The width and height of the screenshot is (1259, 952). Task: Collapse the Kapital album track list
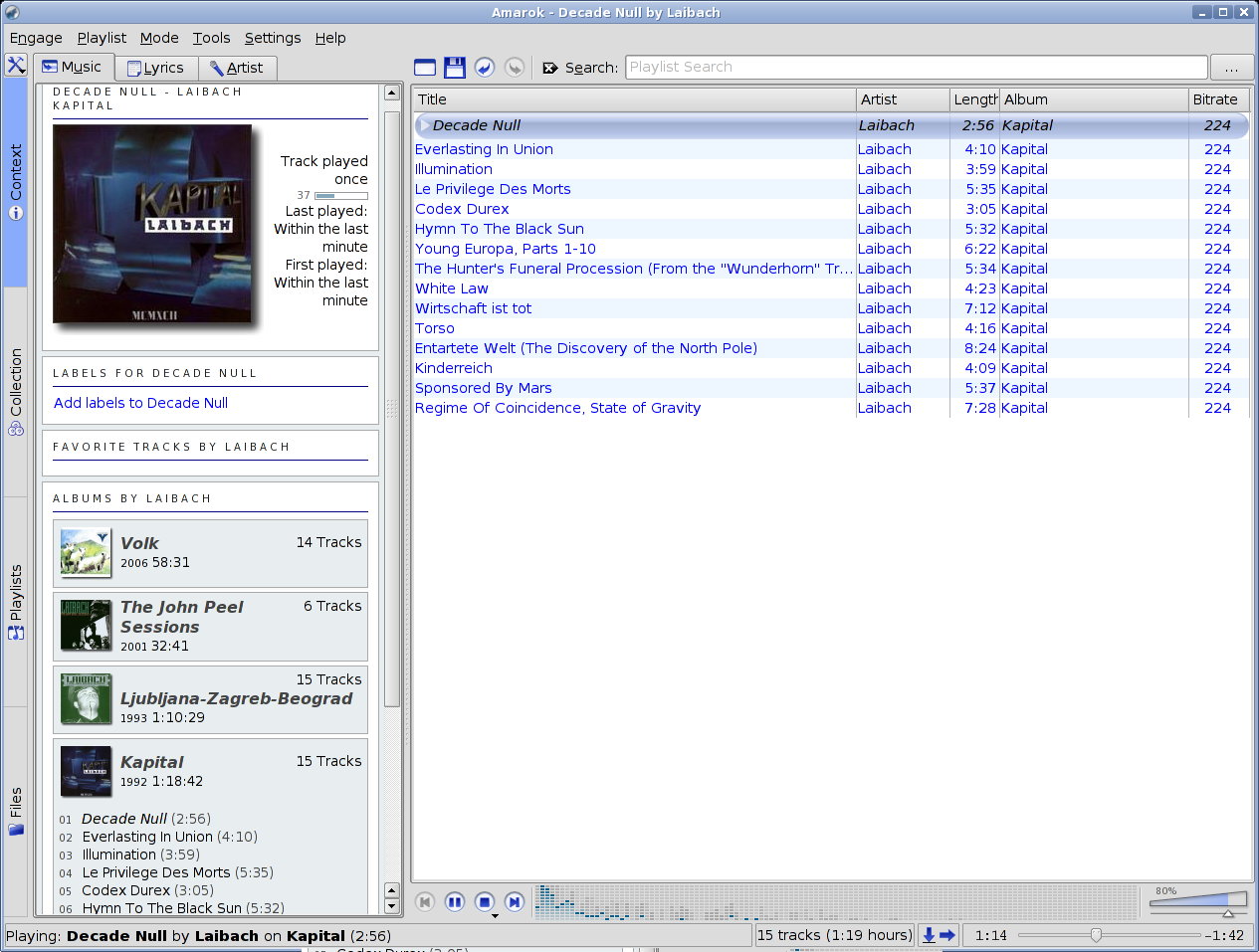tap(210, 771)
